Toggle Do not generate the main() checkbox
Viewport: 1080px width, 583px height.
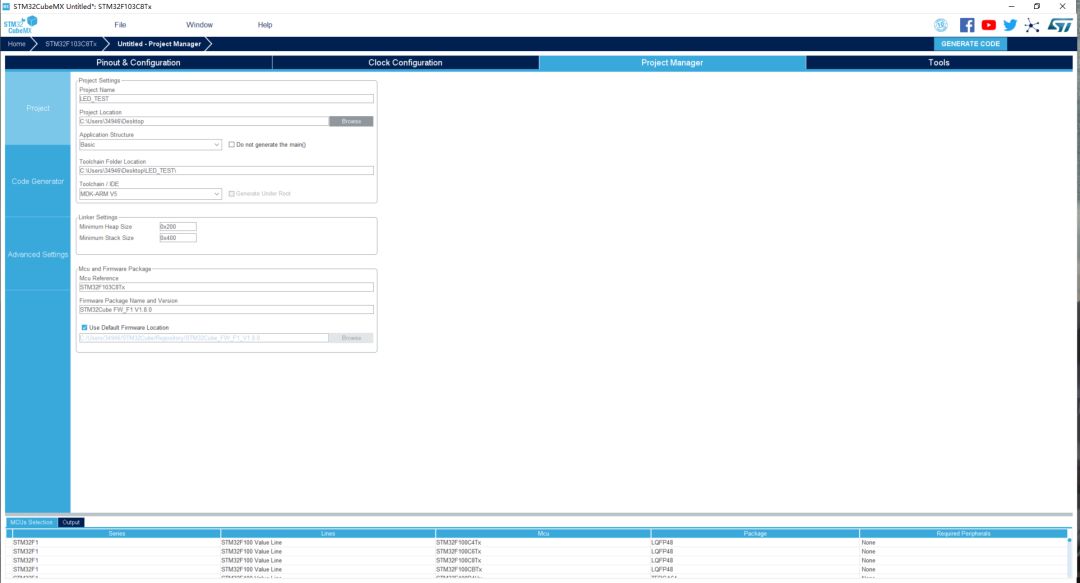(231, 145)
